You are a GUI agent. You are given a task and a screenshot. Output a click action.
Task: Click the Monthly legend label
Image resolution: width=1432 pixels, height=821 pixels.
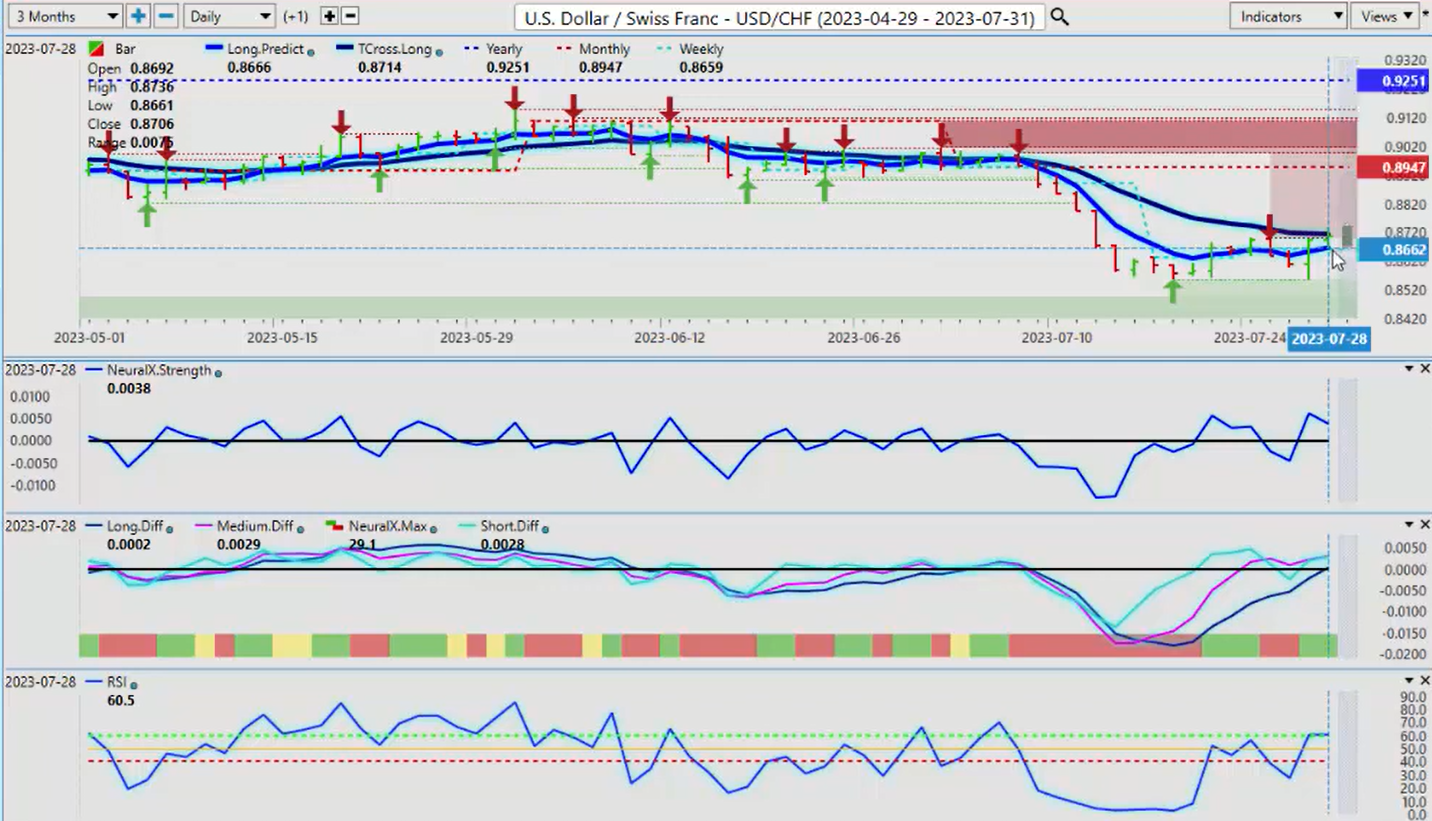click(x=604, y=49)
